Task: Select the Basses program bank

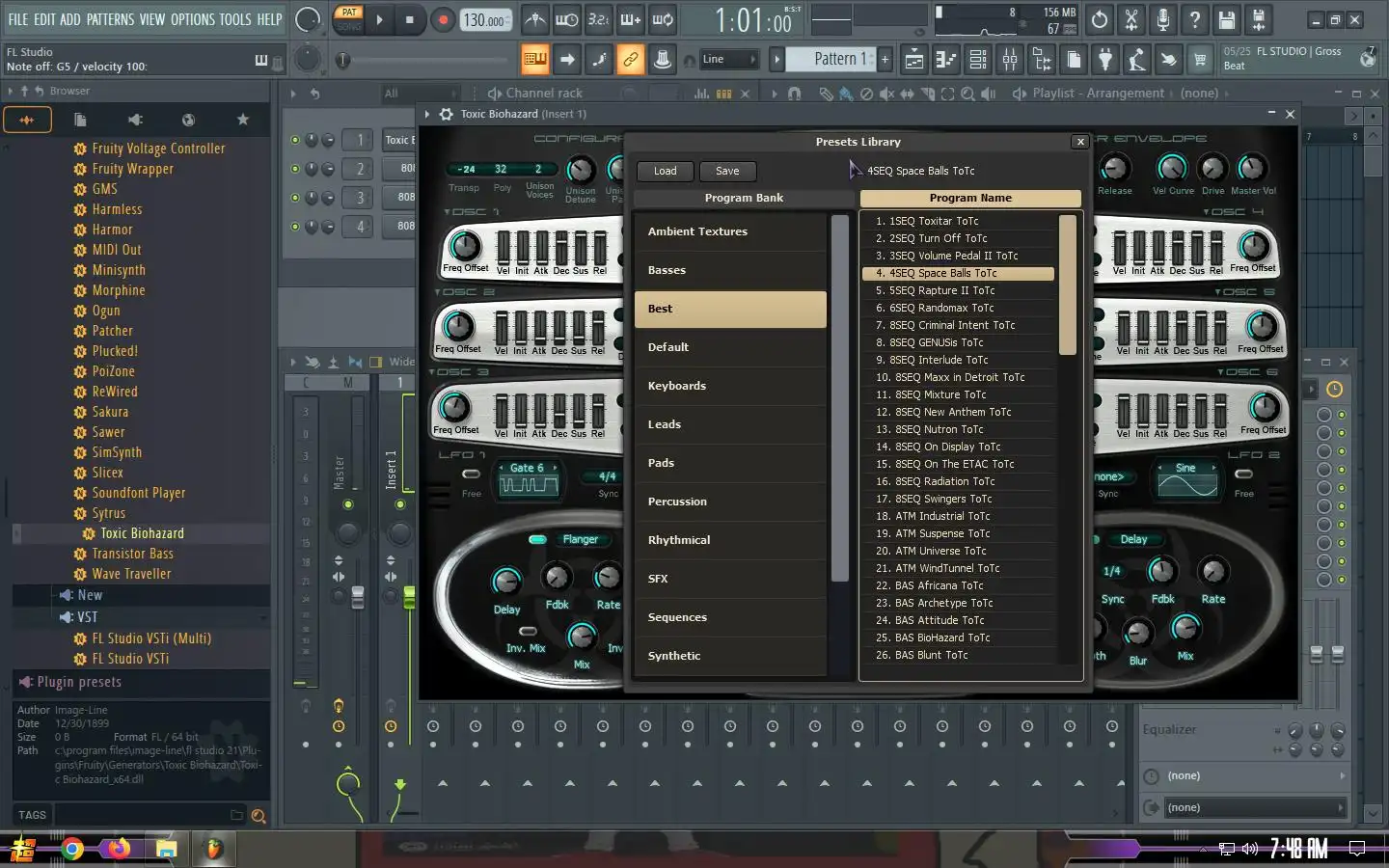Action: click(x=730, y=270)
